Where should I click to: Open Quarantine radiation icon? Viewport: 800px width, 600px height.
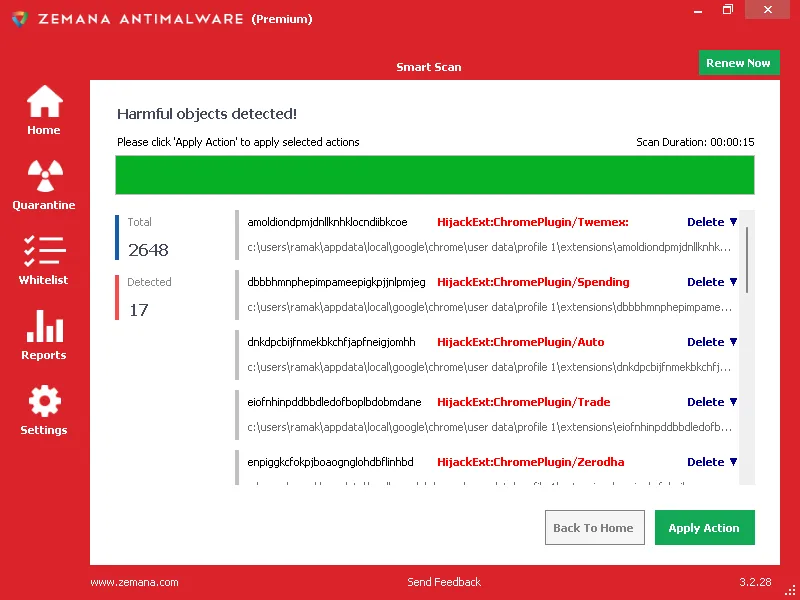click(44, 177)
